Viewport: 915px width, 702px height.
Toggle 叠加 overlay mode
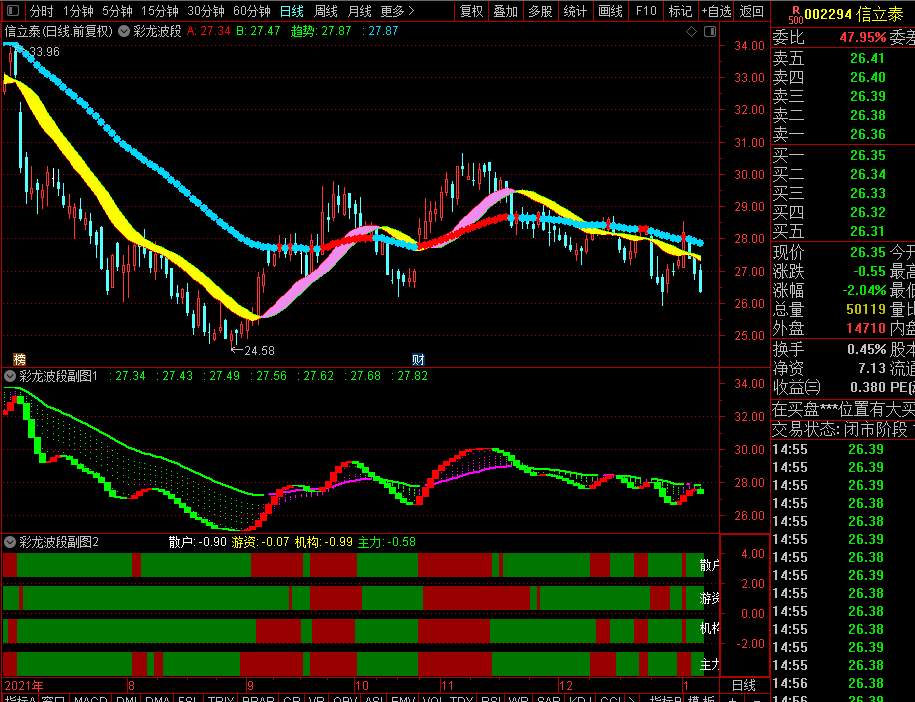[505, 12]
